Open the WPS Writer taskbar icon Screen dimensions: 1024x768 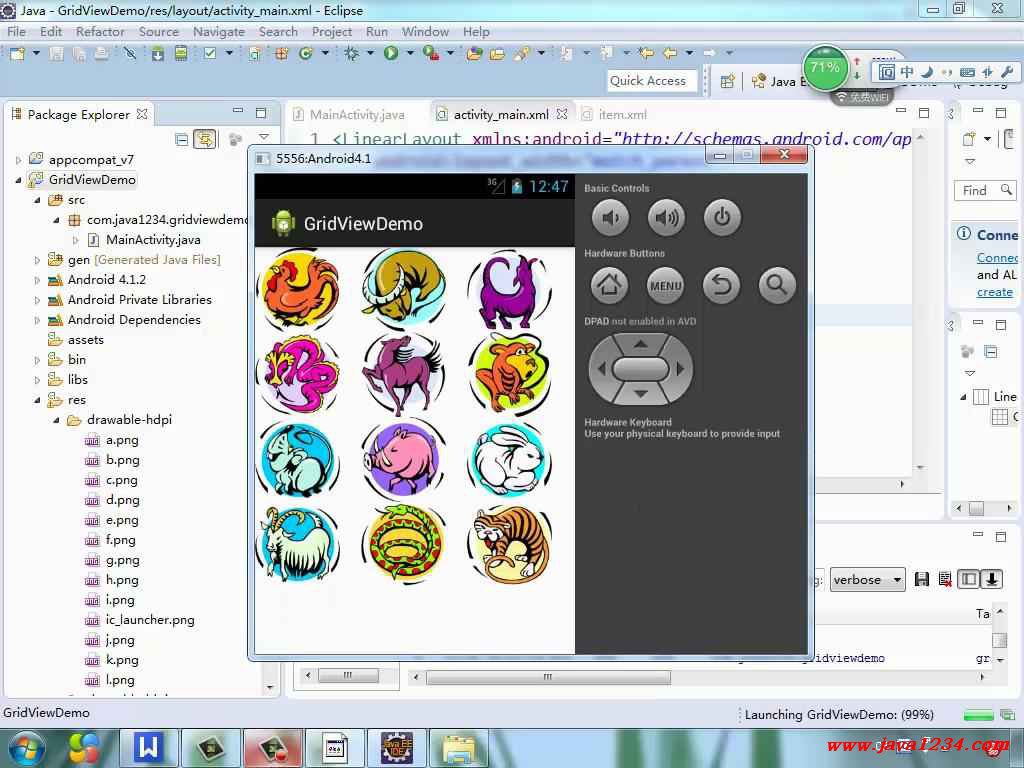pyautogui.click(x=148, y=747)
